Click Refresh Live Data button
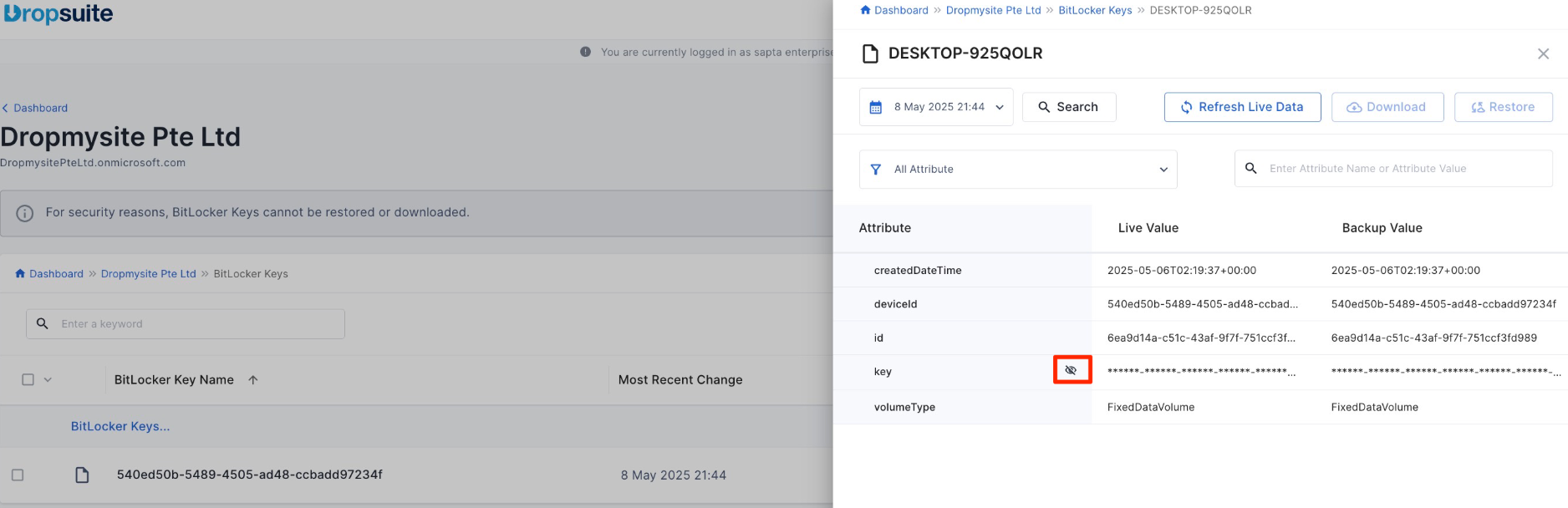The width and height of the screenshot is (1568, 508). 1242,107
